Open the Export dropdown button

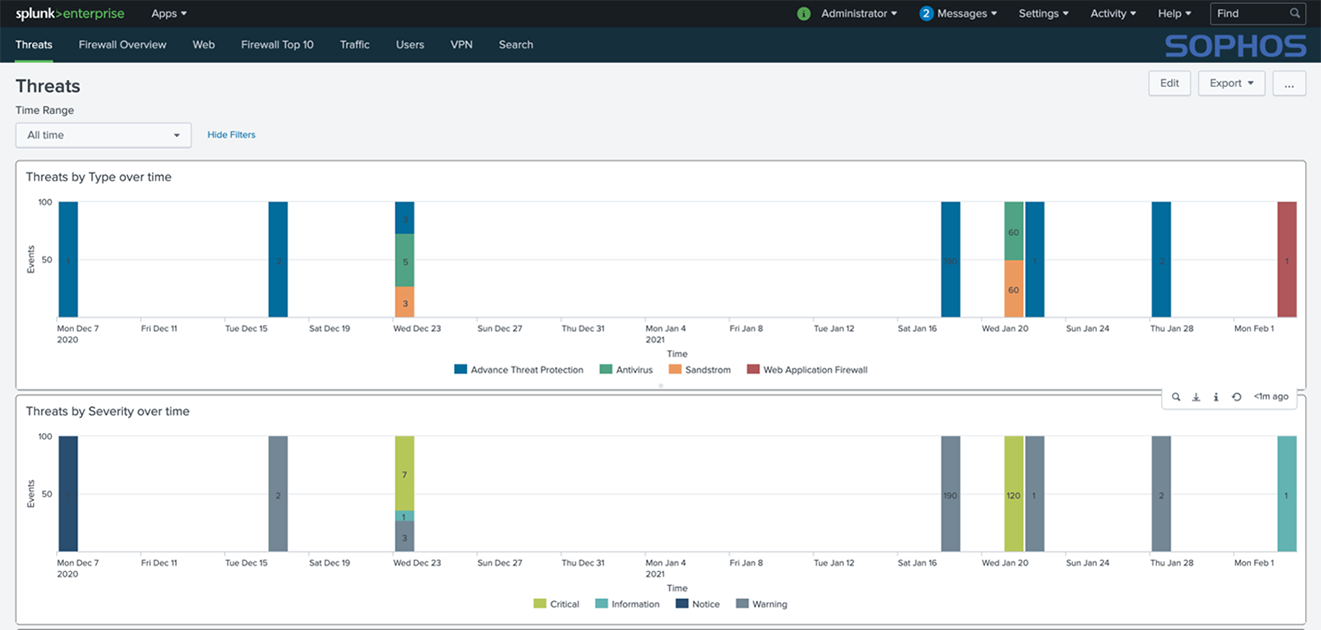pyautogui.click(x=1232, y=84)
